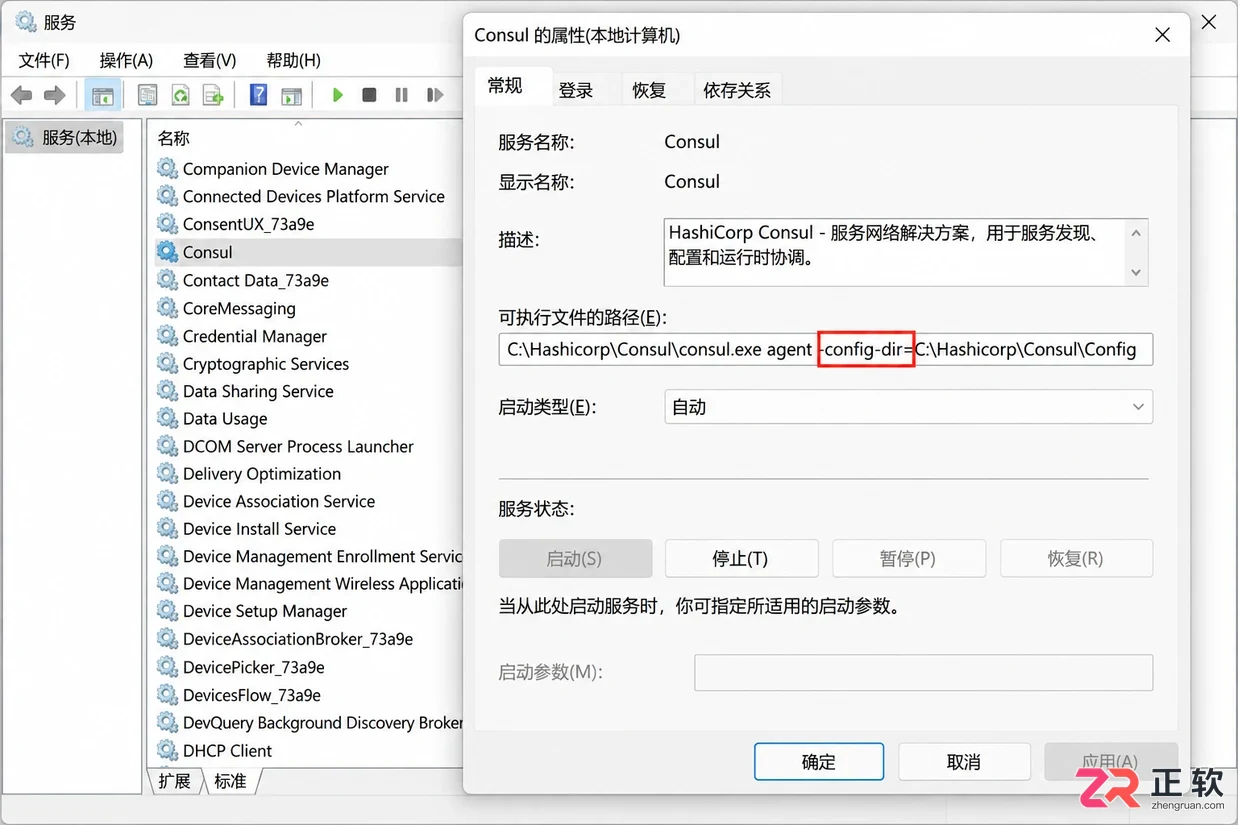Click the 启动参数(M) input field
Viewport: 1238px width, 825px height.
tap(923, 672)
